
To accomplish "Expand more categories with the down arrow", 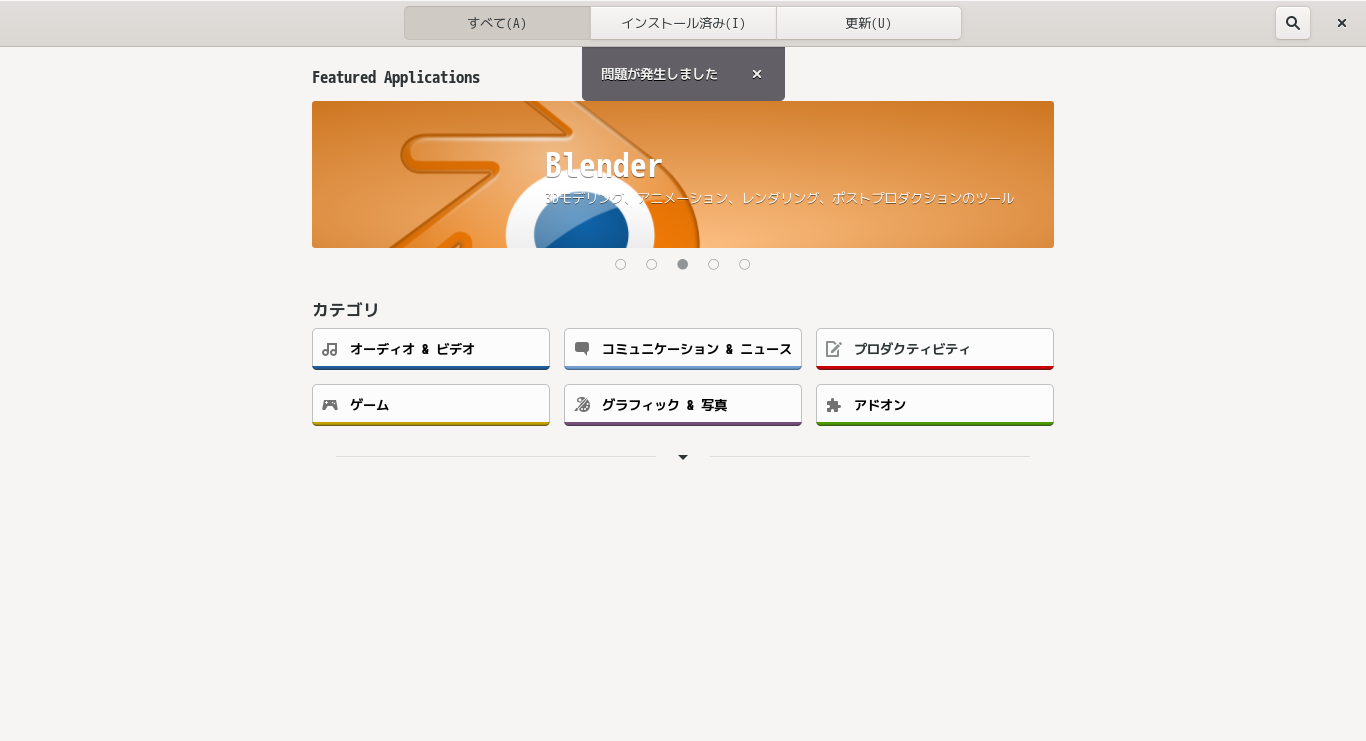I will 683,457.
